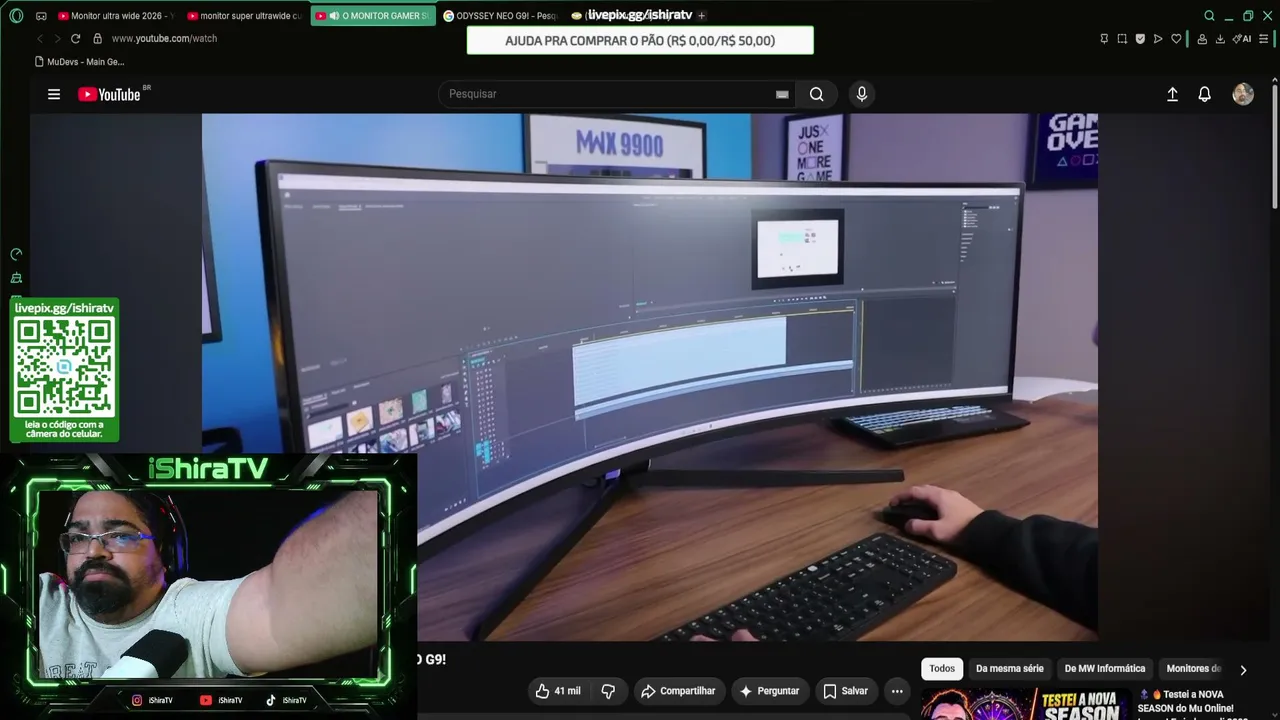Open more actions three-dot menu
Image resolution: width=1280 pixels, height=720 pixels.
point(897,691)
